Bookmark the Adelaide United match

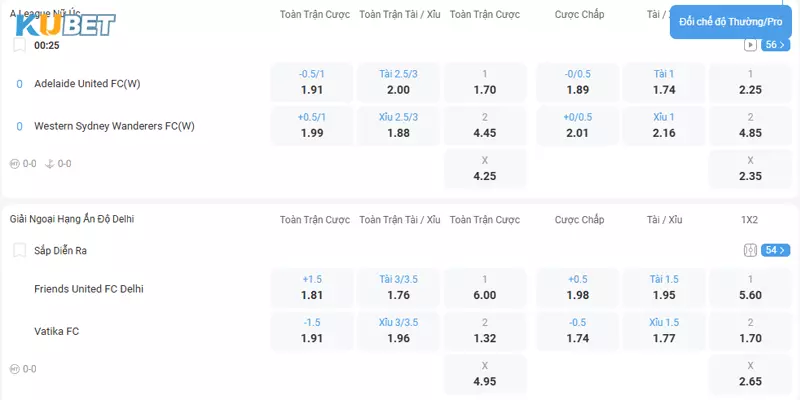20,46
